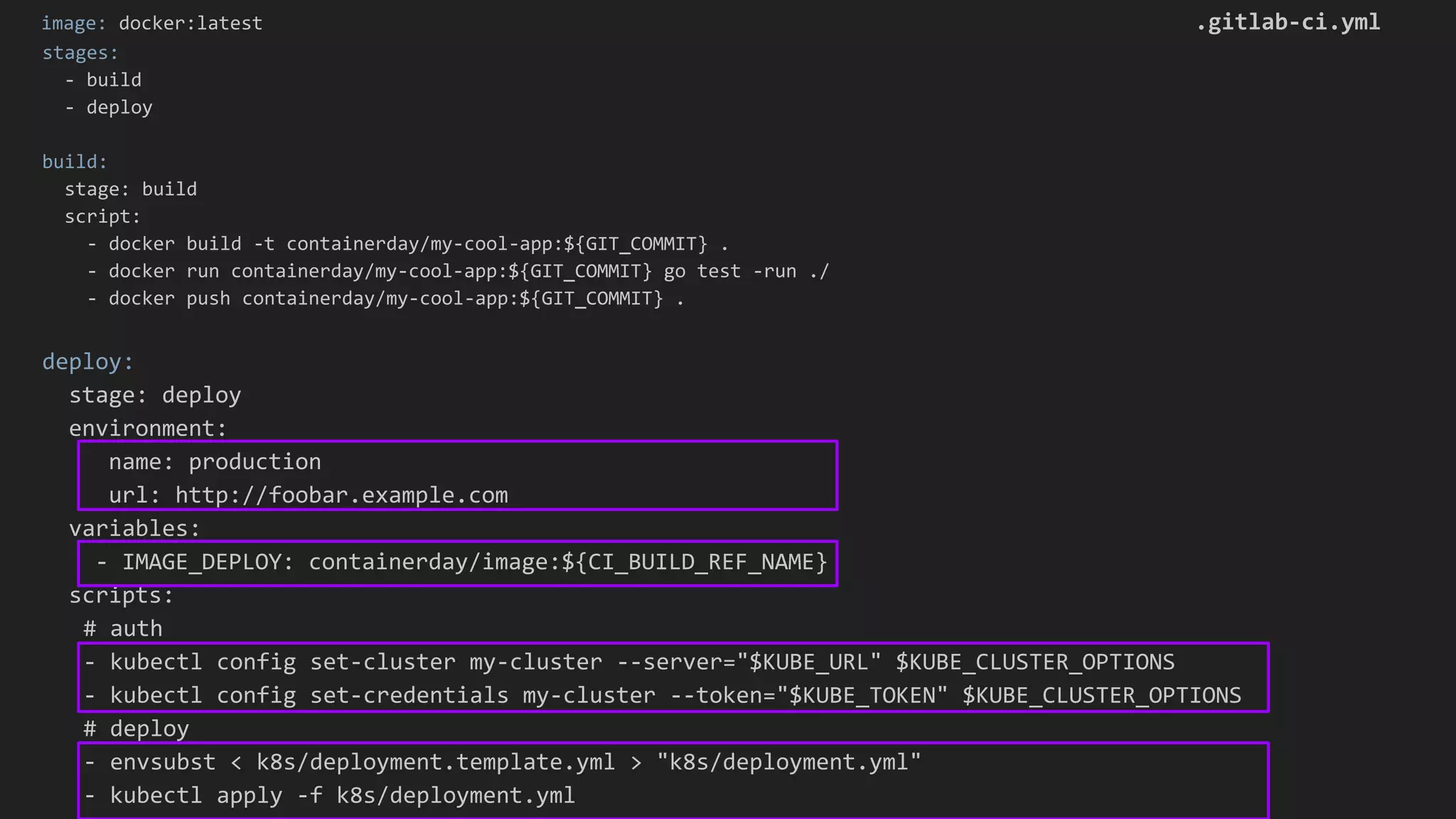
Task: Click the http://foobar.example.com URL
Action: click(x=342, y=496)
